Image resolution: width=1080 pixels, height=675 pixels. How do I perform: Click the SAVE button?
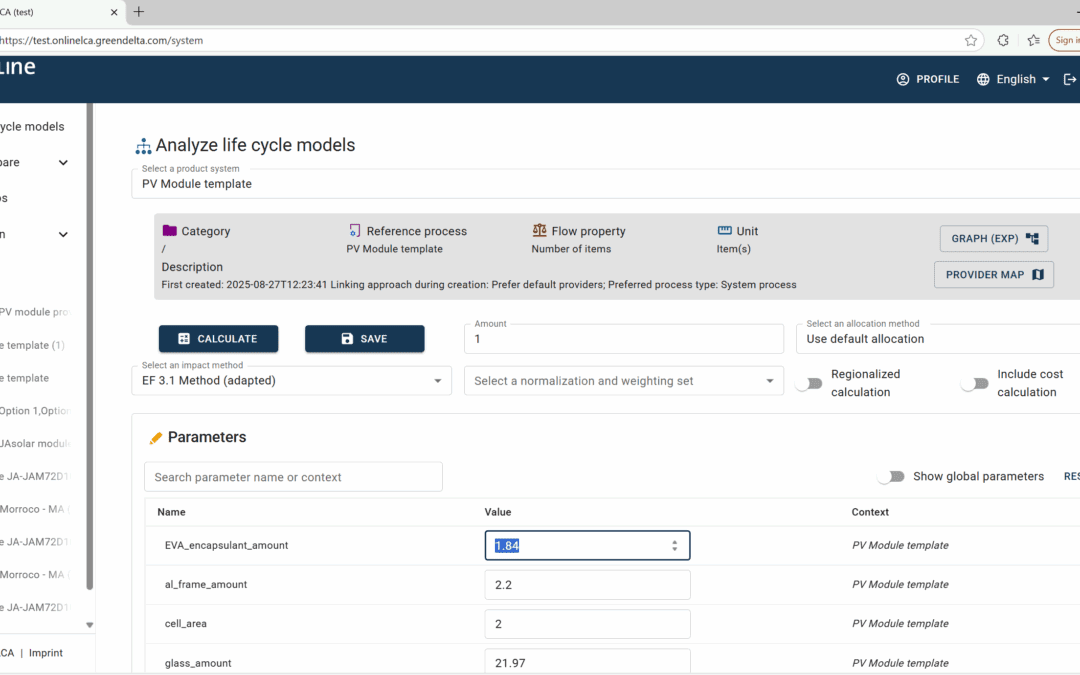pyautogui.click(x=364, y=339)
